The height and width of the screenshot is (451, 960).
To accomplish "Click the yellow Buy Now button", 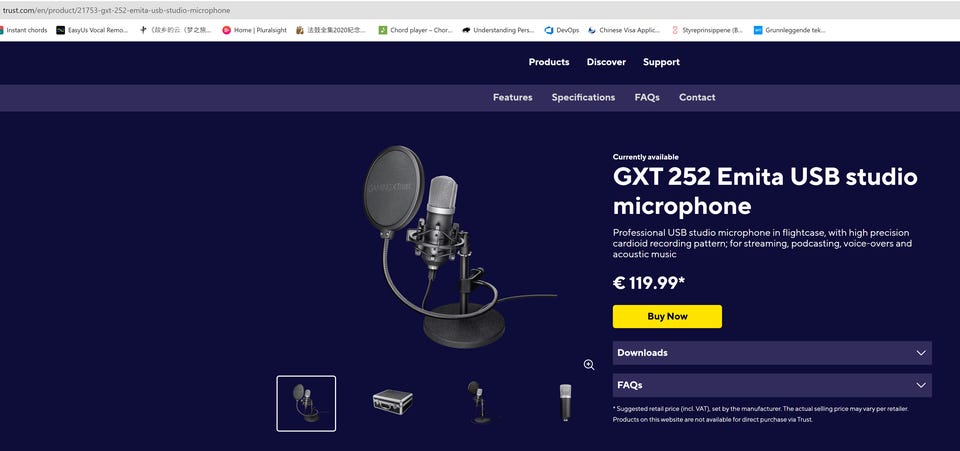I will point(667,316).
